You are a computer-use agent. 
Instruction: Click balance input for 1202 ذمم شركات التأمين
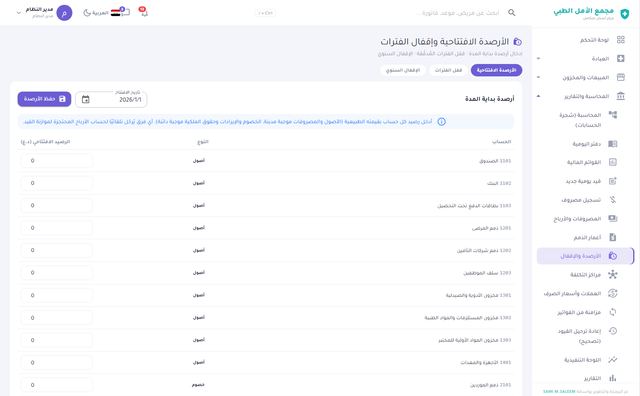point(56,250)
